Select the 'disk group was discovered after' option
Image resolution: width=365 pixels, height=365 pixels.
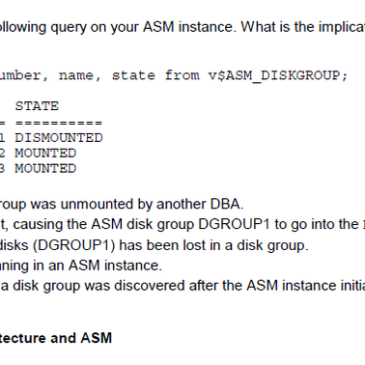click(182, 286)
